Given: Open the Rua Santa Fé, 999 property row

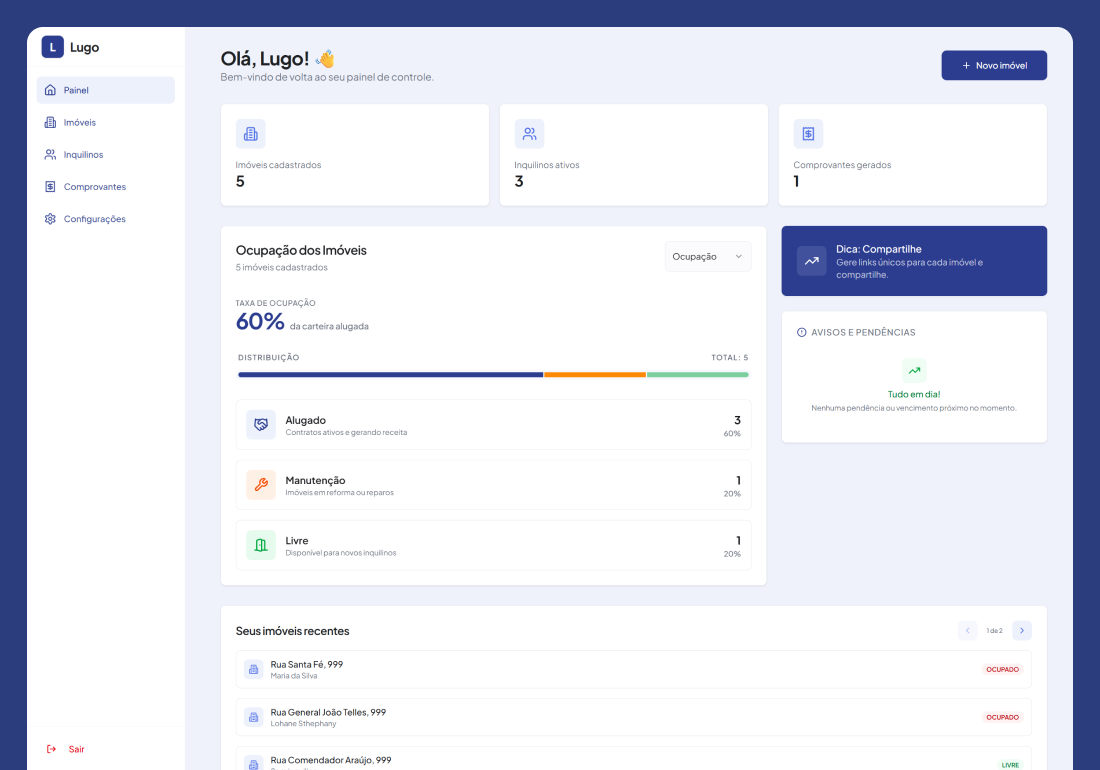Looking at the screenshot, I should pyautogui.click(x=632, y=669).
